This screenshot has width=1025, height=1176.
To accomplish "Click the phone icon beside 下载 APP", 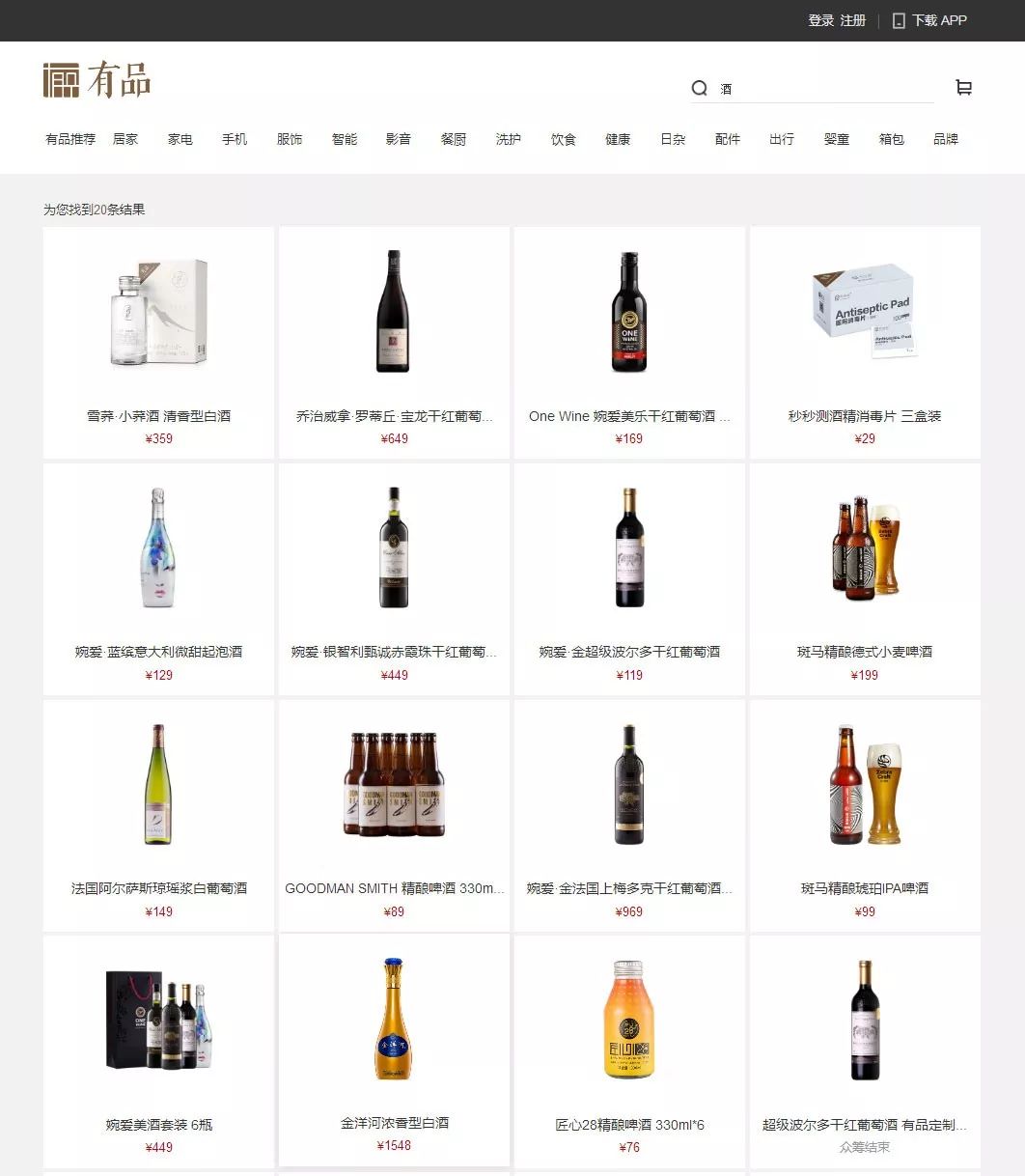I will point(899,20).
